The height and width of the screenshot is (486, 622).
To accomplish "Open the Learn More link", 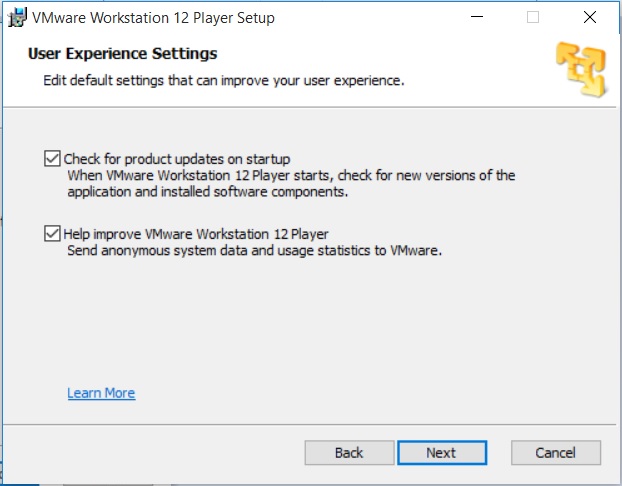I will pyautogui.click(x=101, y=393).
